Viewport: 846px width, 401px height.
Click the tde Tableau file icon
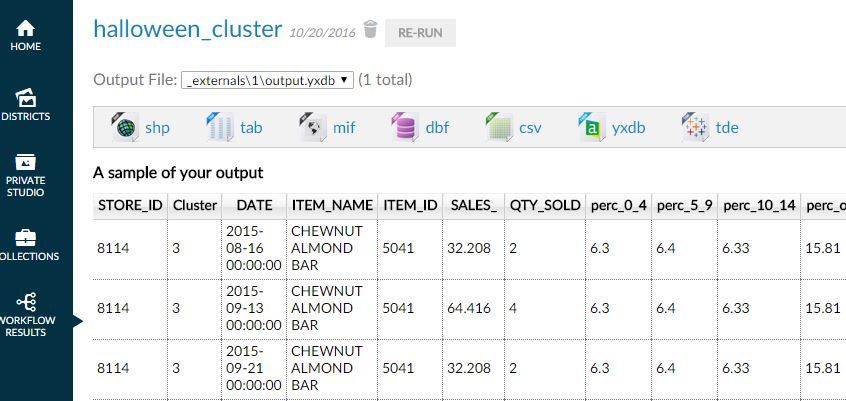(695, 127)
